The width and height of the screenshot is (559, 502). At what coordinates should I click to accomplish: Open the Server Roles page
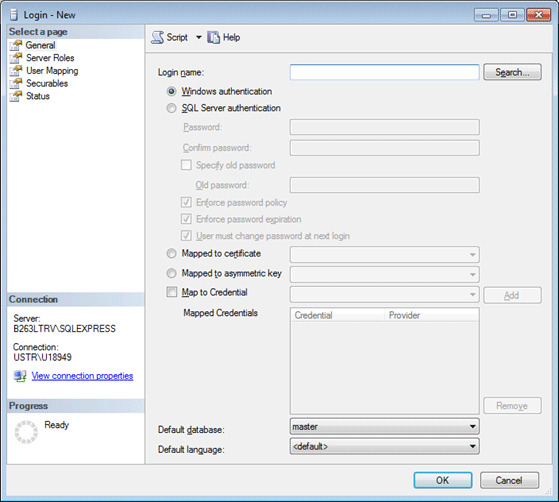tap(50, 58)
